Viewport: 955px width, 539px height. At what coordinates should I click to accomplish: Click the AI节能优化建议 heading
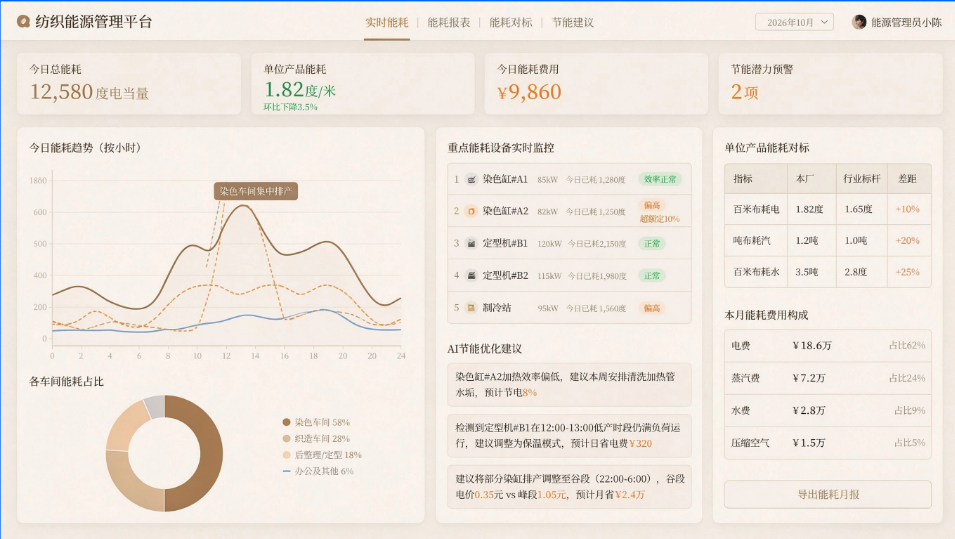tap(484, 349)
